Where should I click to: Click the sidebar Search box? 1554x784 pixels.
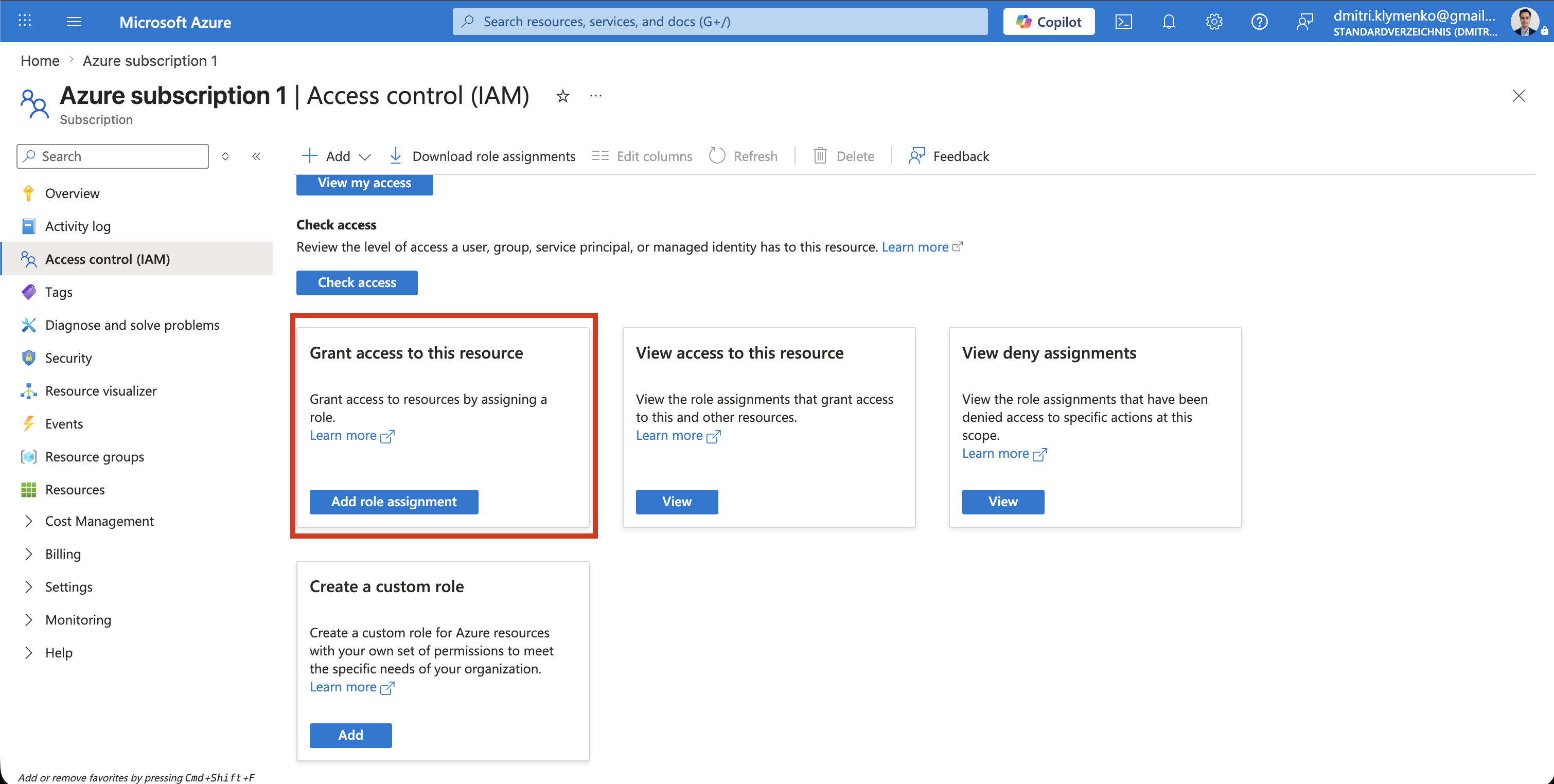click(x=113, y=156)
